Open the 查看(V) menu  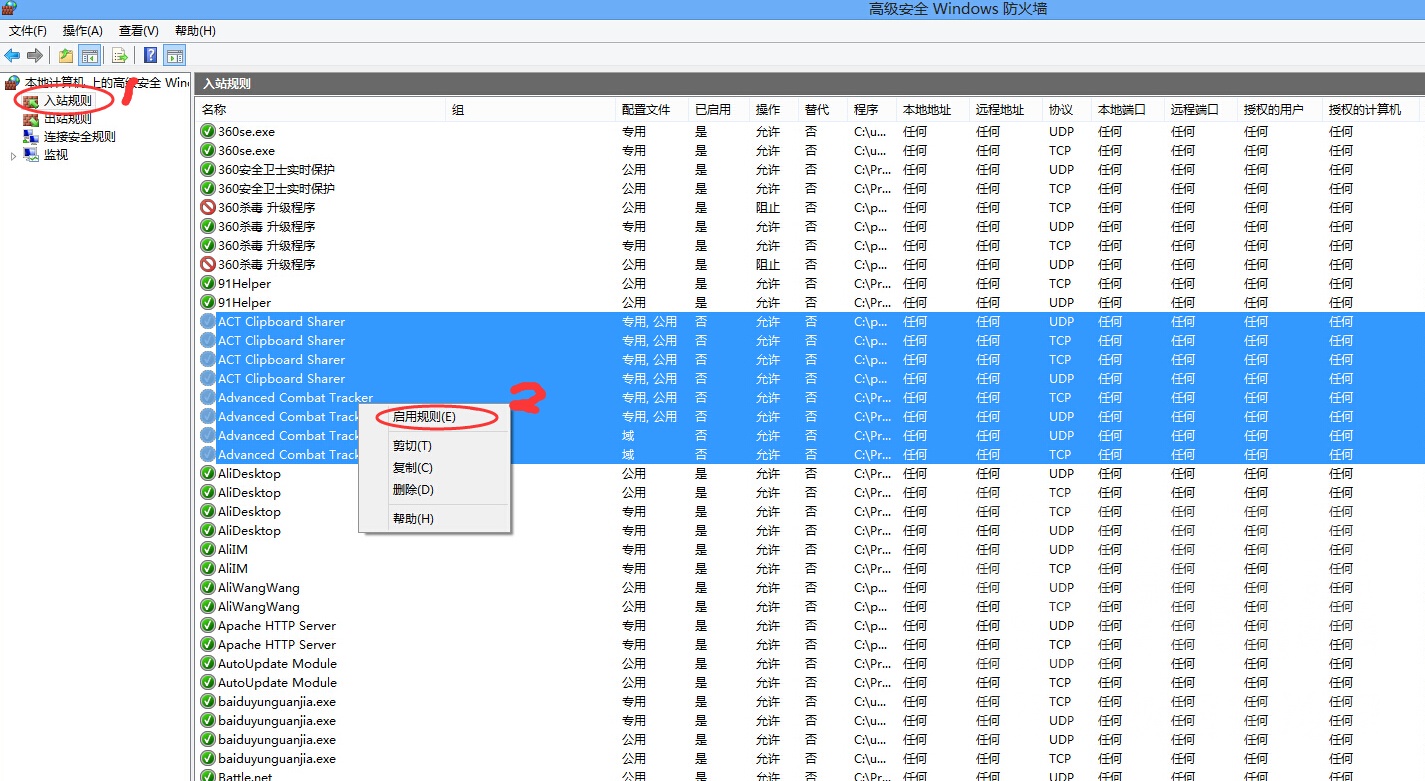139,31
